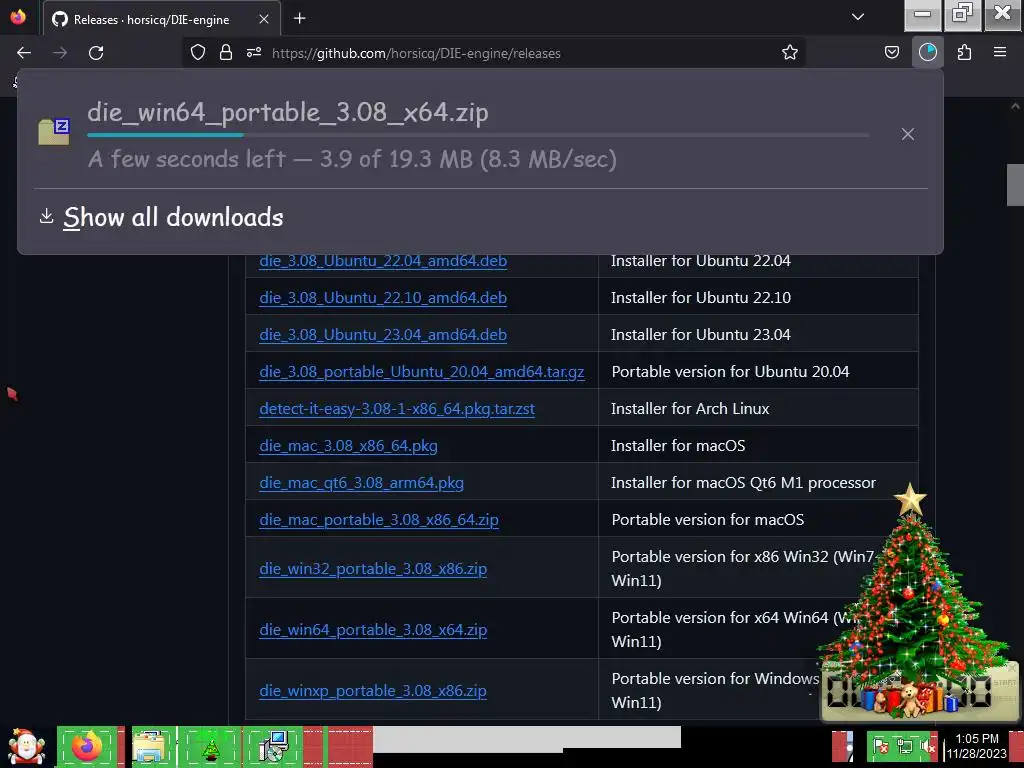Open the tracking protection shield icon

click(x=198, y=53)
